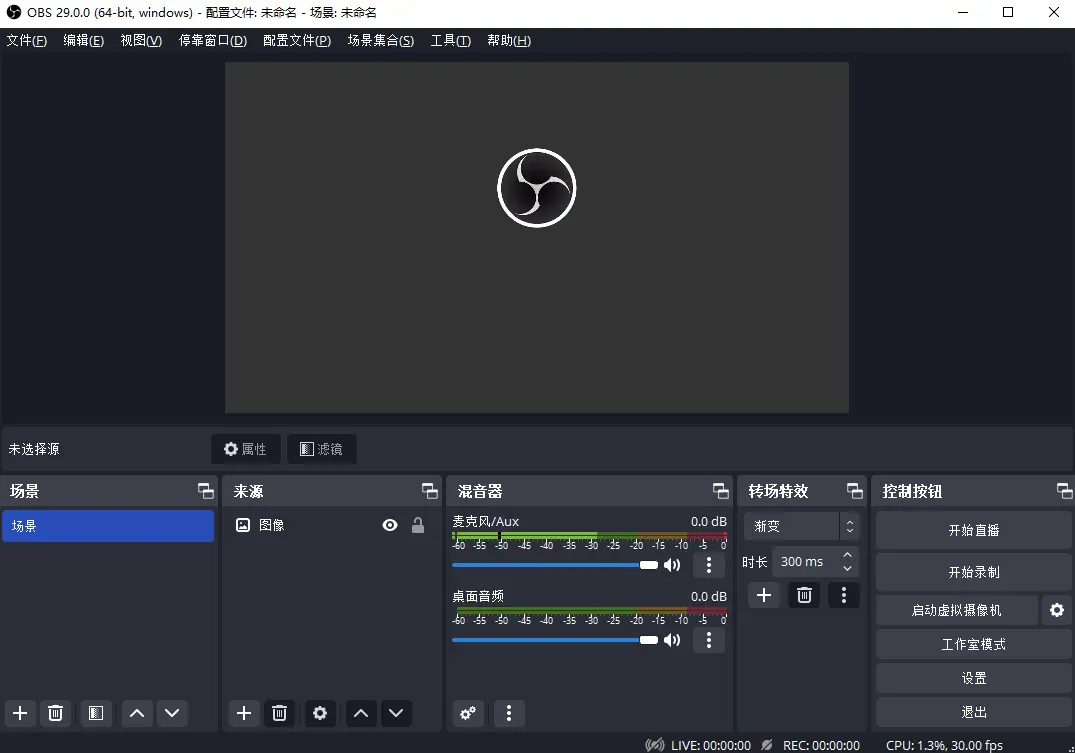The image size is (1075, 753).
Task: Open the 视图(V) menu
Action: [141, 40]
